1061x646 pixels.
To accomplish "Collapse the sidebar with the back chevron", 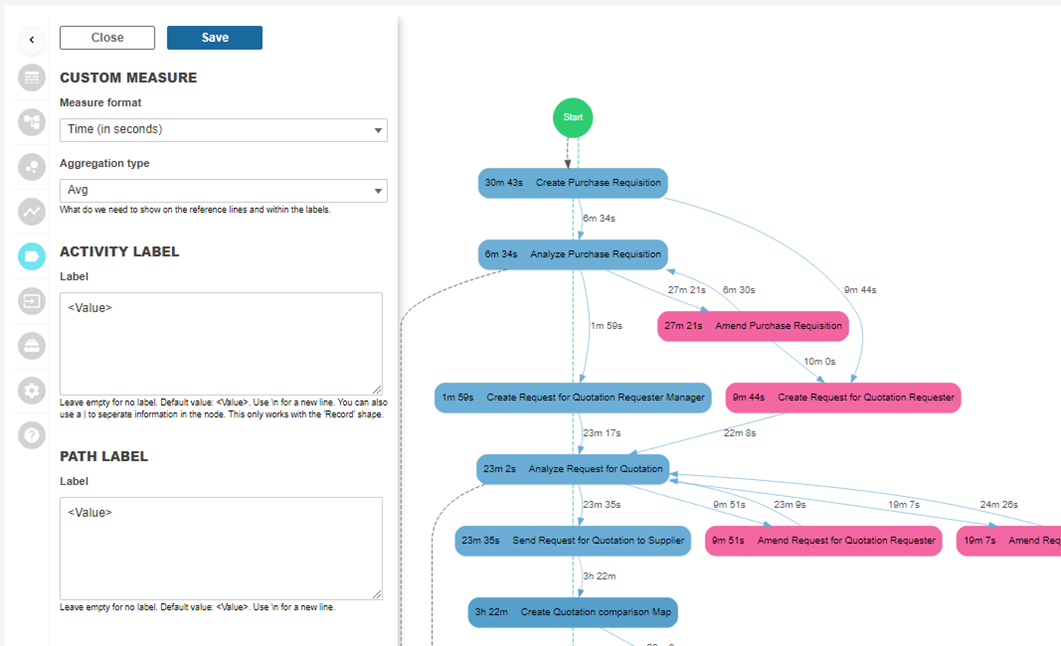I will (x=32, y=40).
